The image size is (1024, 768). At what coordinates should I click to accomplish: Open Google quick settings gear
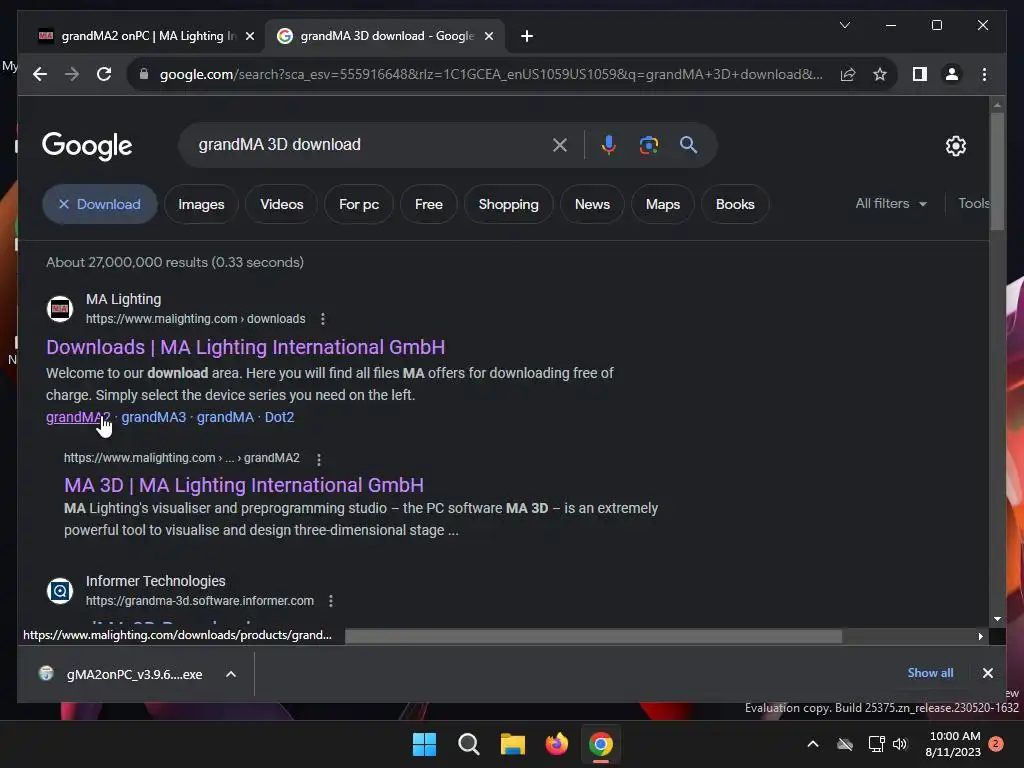click(955, 146)
